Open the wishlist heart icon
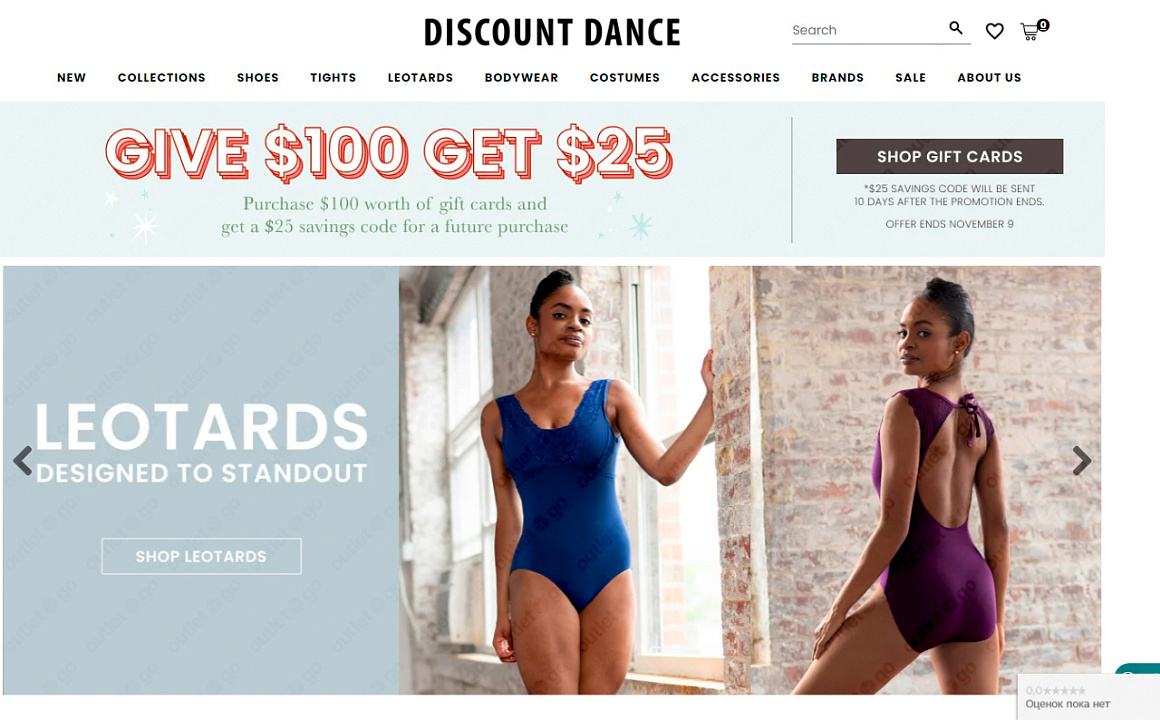Image resolution: width=1160 pixels, height=720 pixels. click(994, 31)
